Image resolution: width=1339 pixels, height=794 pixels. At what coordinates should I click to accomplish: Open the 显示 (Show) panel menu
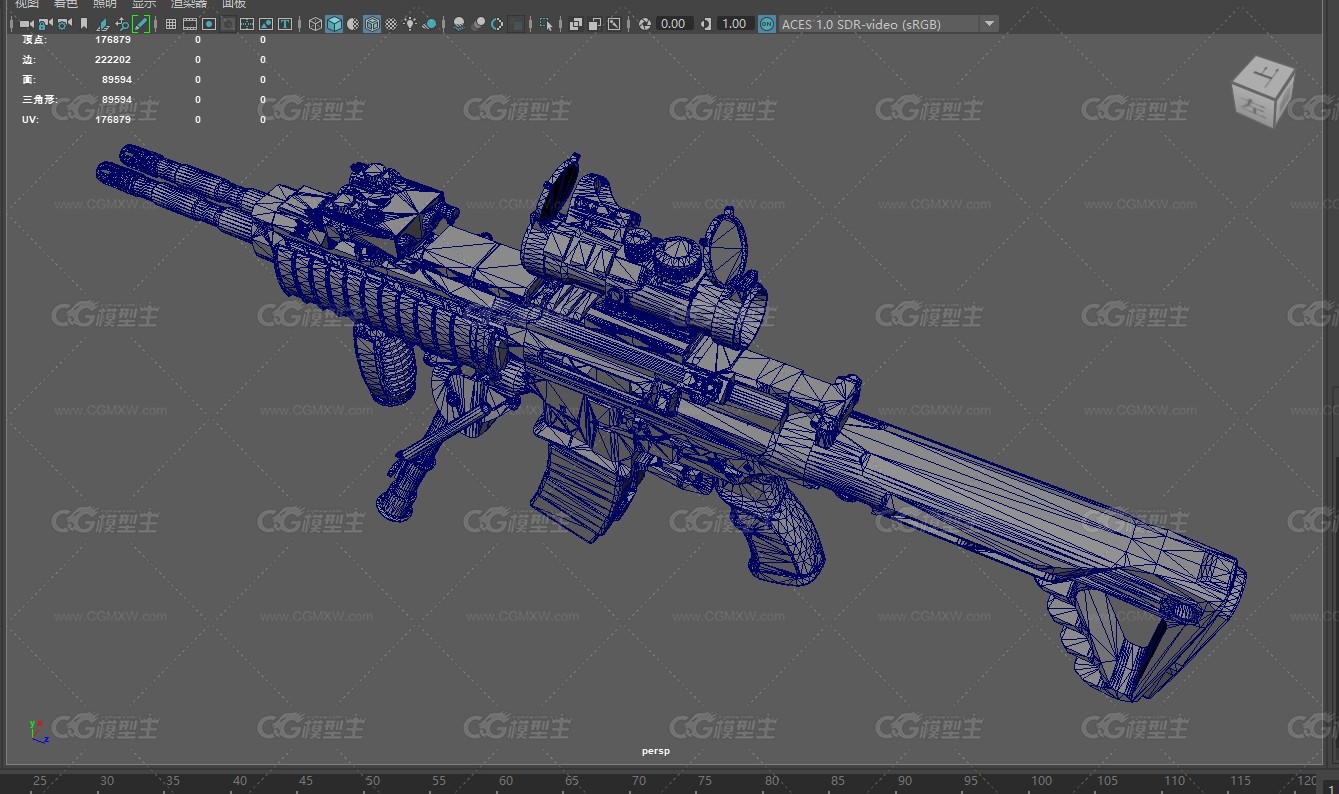[143, 4]
